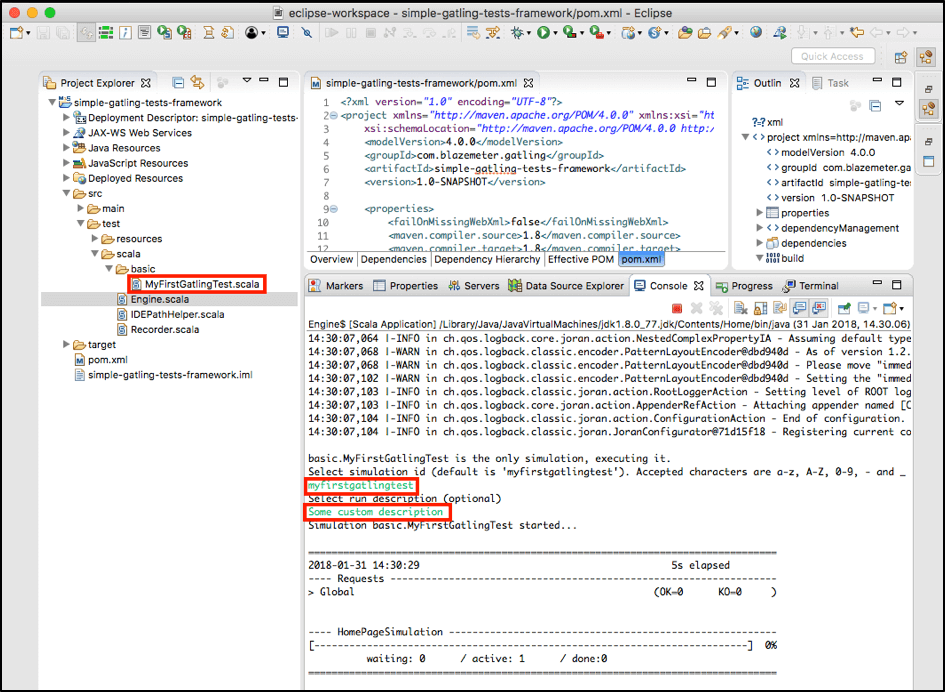The width and height of the screenshot is (945, 692).
Task: Select pom.xml in Project Explorer
Action: pos(107,360)
